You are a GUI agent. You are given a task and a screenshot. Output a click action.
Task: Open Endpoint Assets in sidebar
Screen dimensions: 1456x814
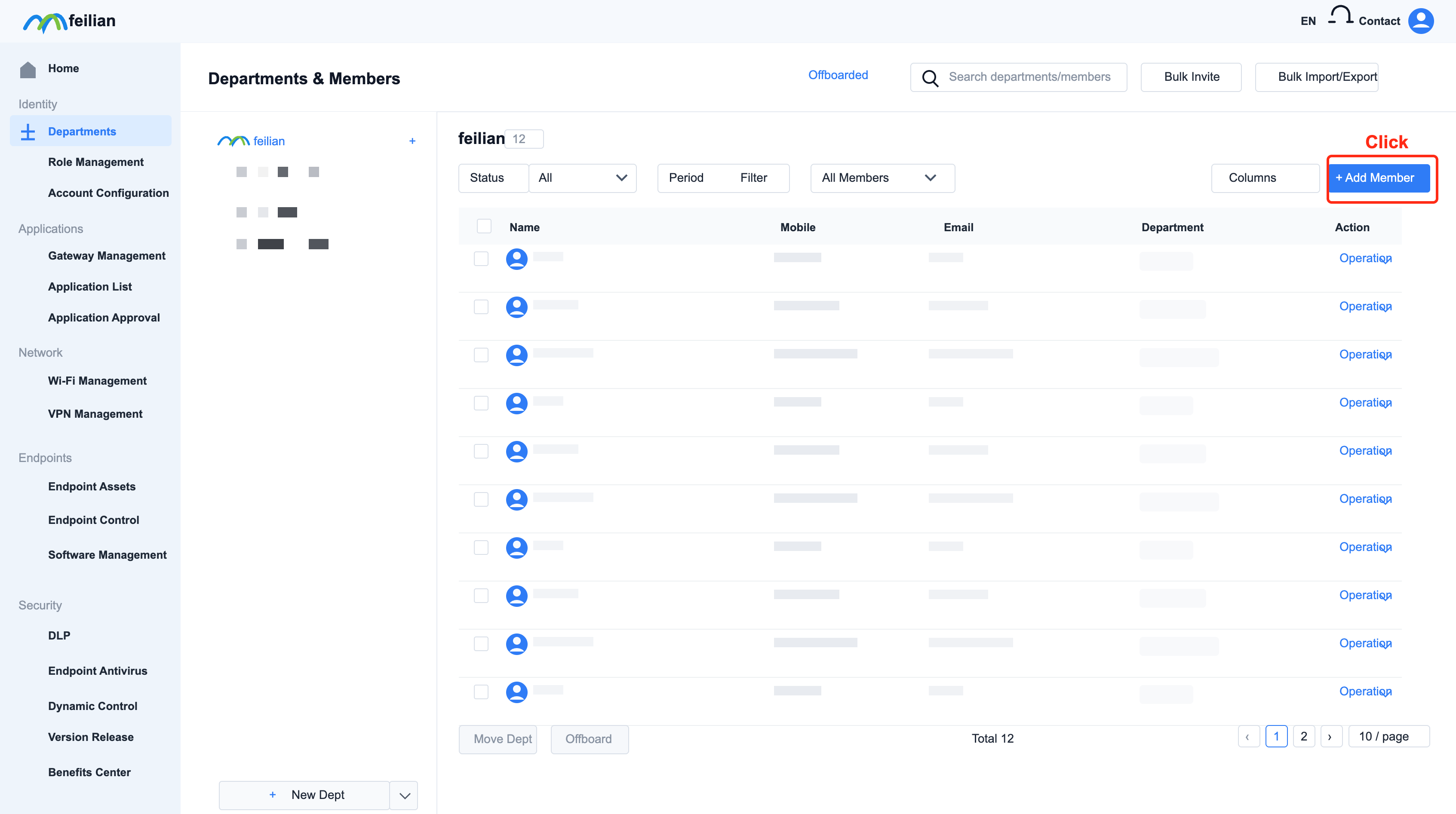tap(92, 487)
